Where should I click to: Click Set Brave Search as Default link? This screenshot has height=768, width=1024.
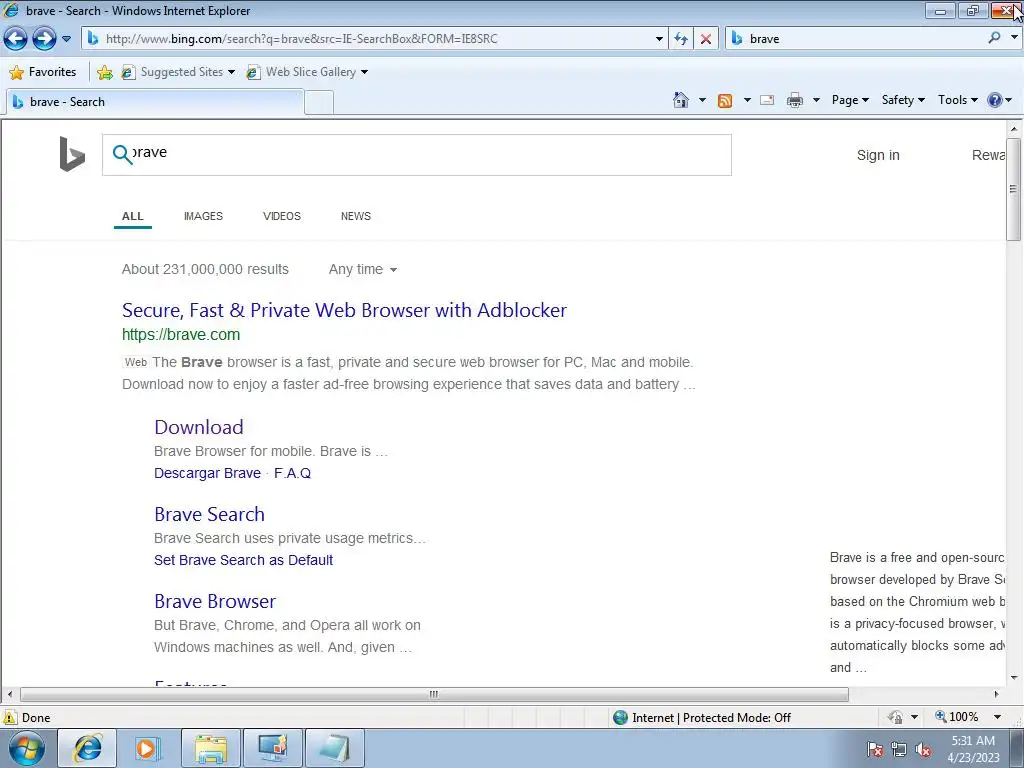pyautogui.click(x=244, y=560)
